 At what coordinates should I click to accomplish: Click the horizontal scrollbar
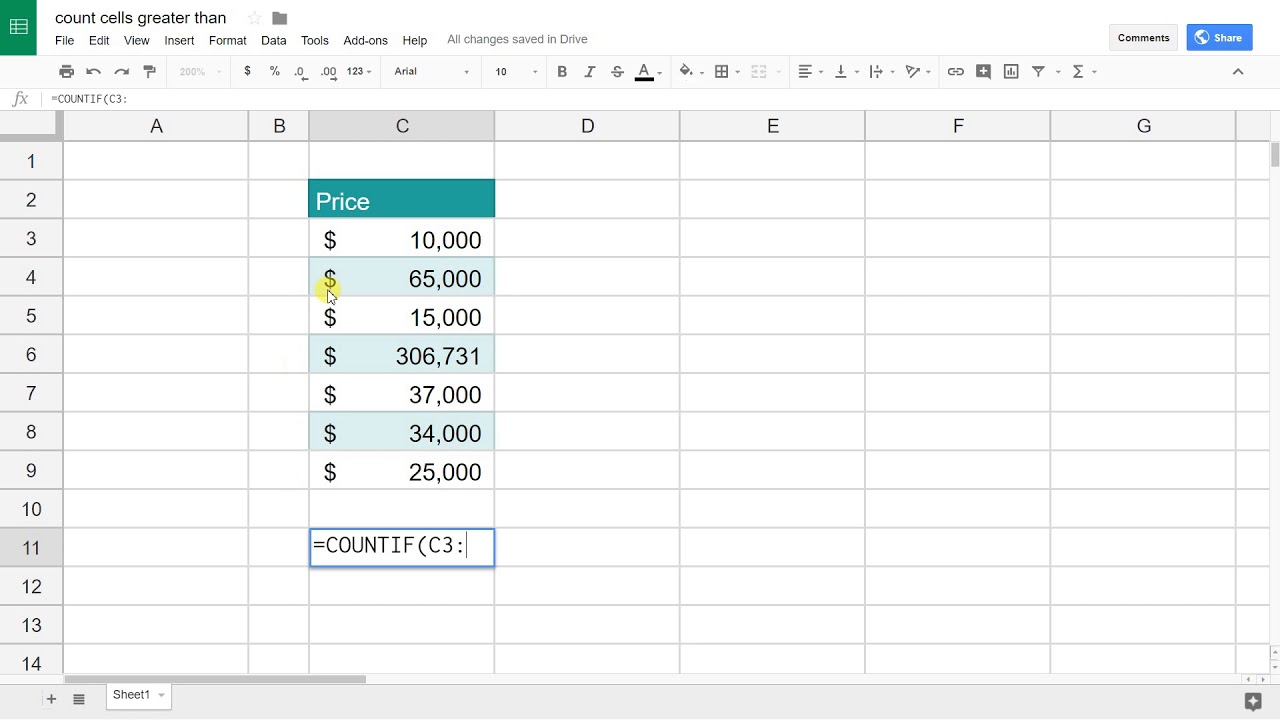point(215,679)
